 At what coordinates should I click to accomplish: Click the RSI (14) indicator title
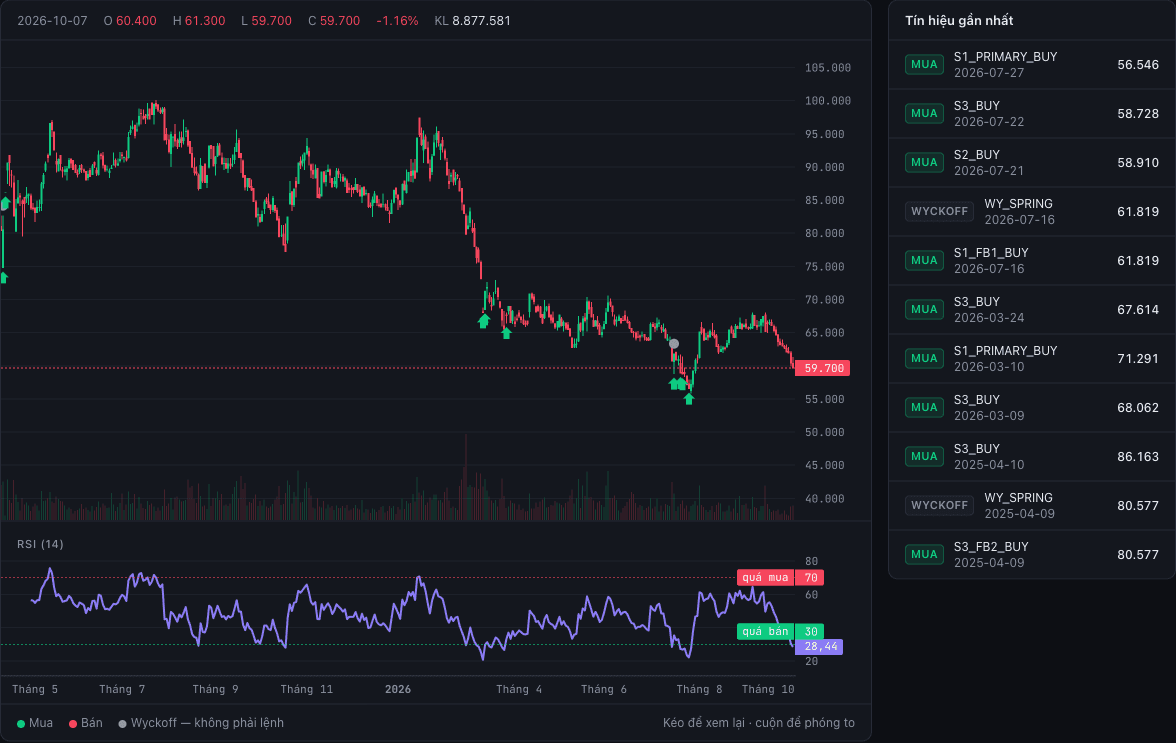click(40, 544)
